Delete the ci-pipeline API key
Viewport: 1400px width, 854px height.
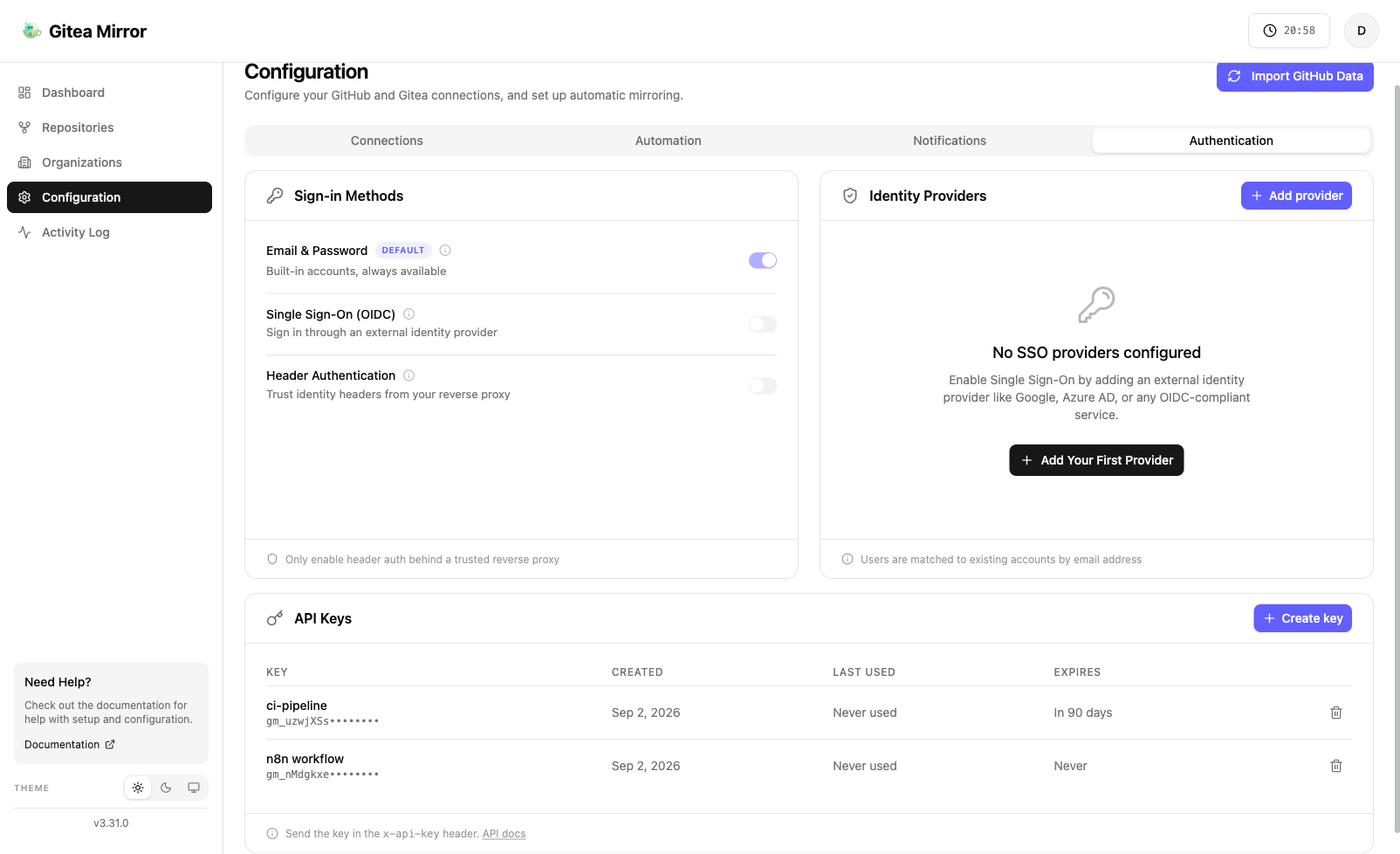[x=1336, y=713]
